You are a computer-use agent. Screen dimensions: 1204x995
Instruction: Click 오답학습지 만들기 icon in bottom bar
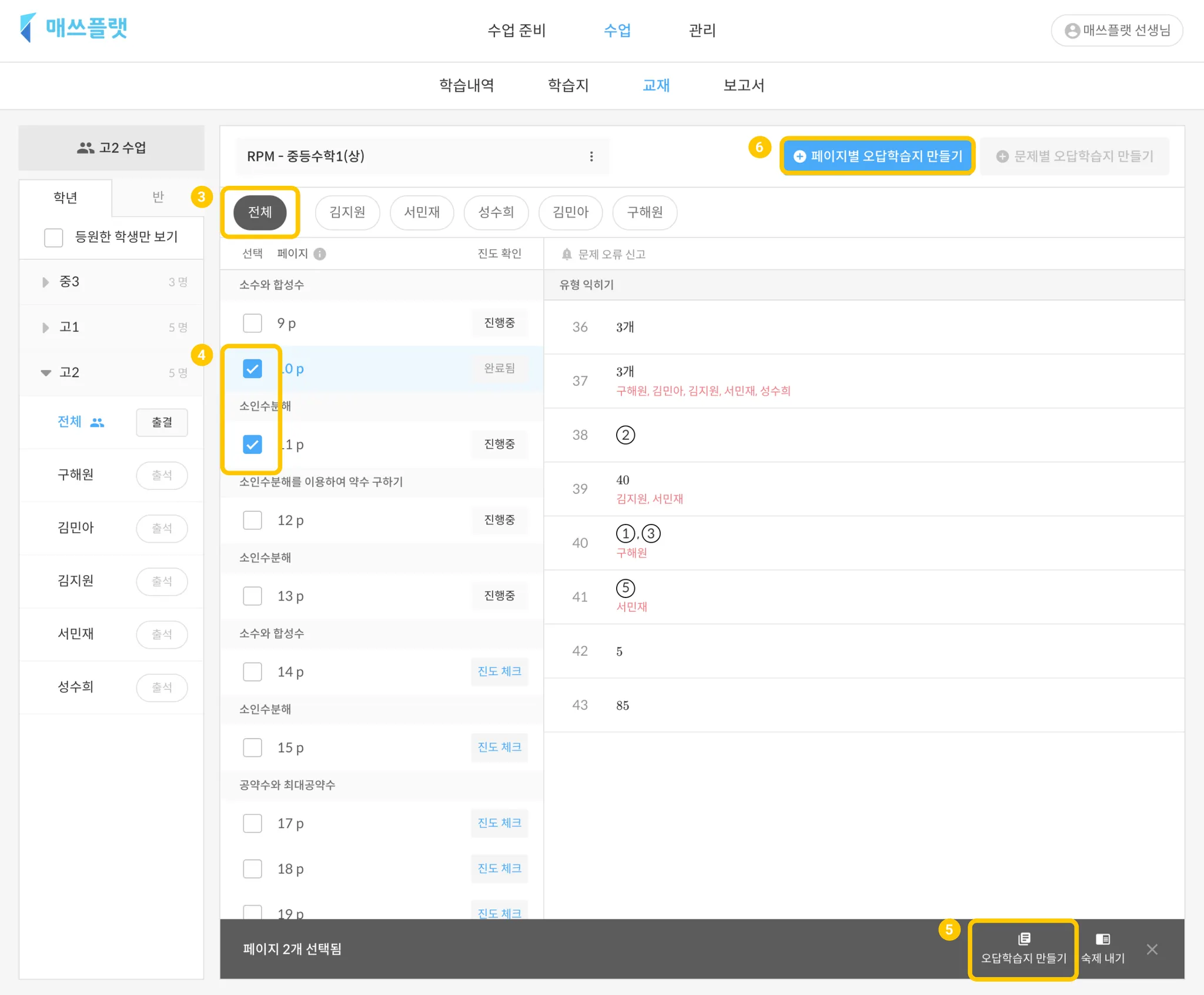1024,939
